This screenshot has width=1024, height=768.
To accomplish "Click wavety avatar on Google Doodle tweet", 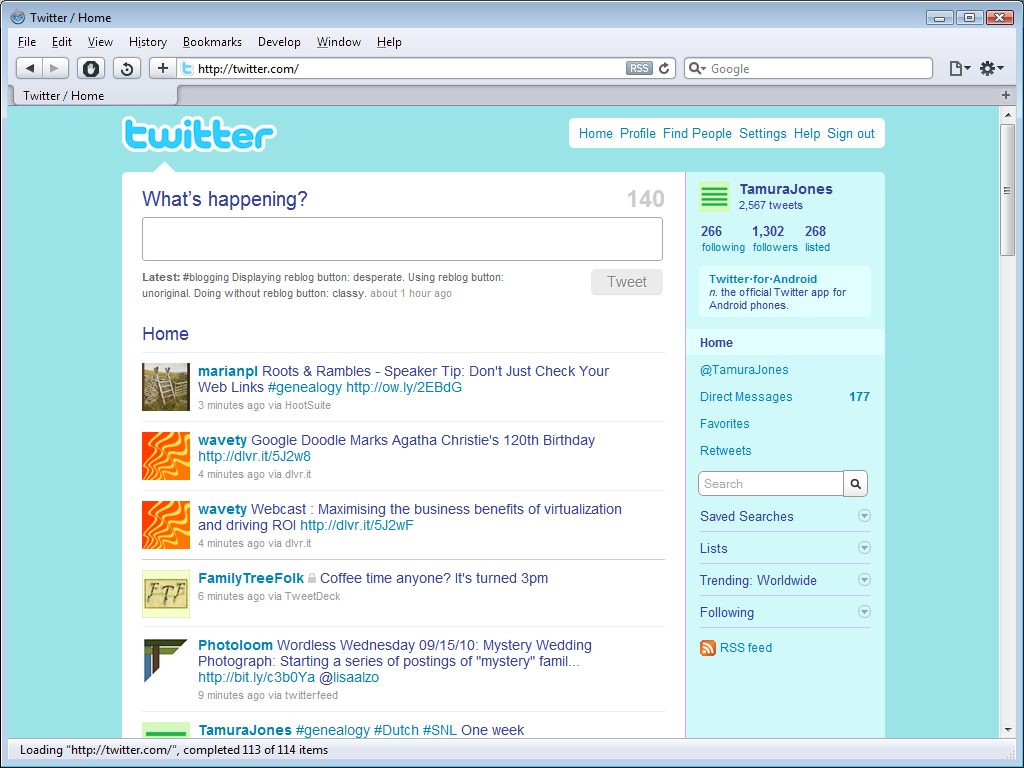I will tap(166, 456).
